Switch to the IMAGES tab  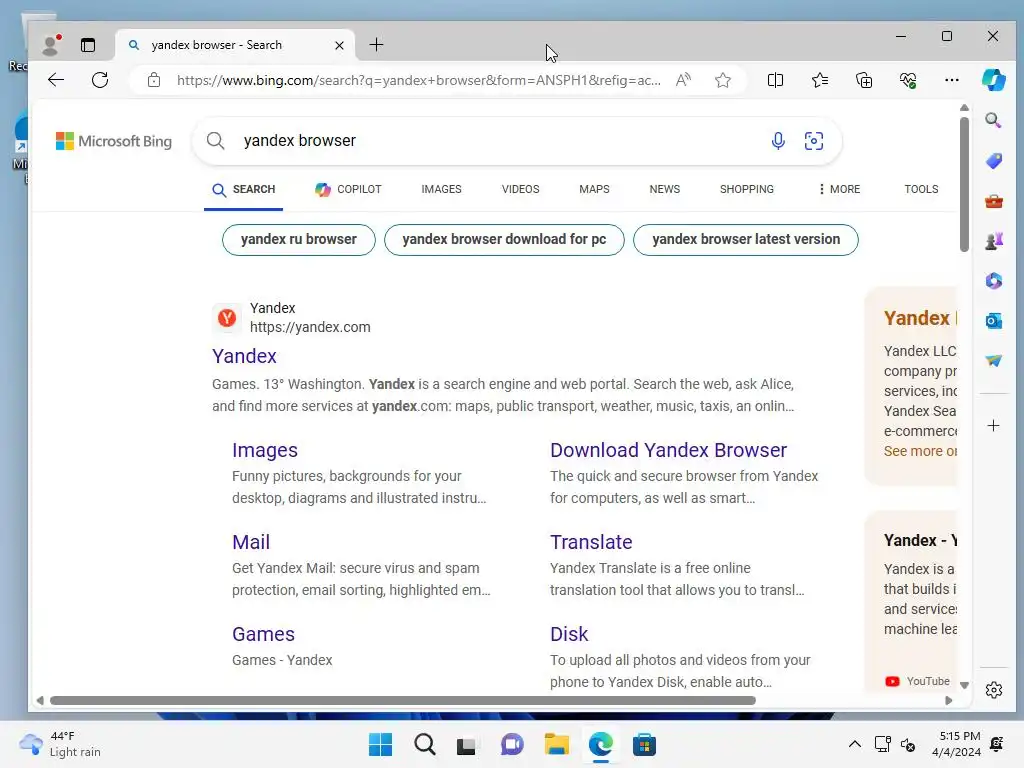pyautogui.click(x=441, y=189)
